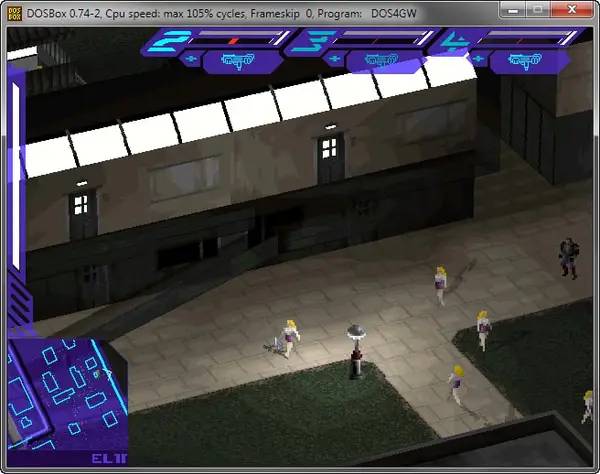
Task: Target the armored guard at right edge
Action: tap(569, 257)
